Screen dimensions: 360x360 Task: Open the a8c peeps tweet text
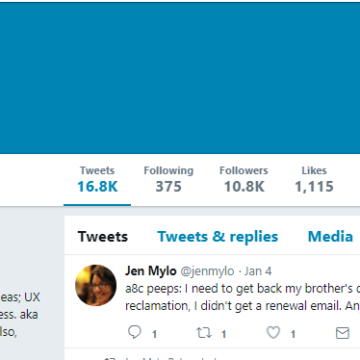pos(242,297)
